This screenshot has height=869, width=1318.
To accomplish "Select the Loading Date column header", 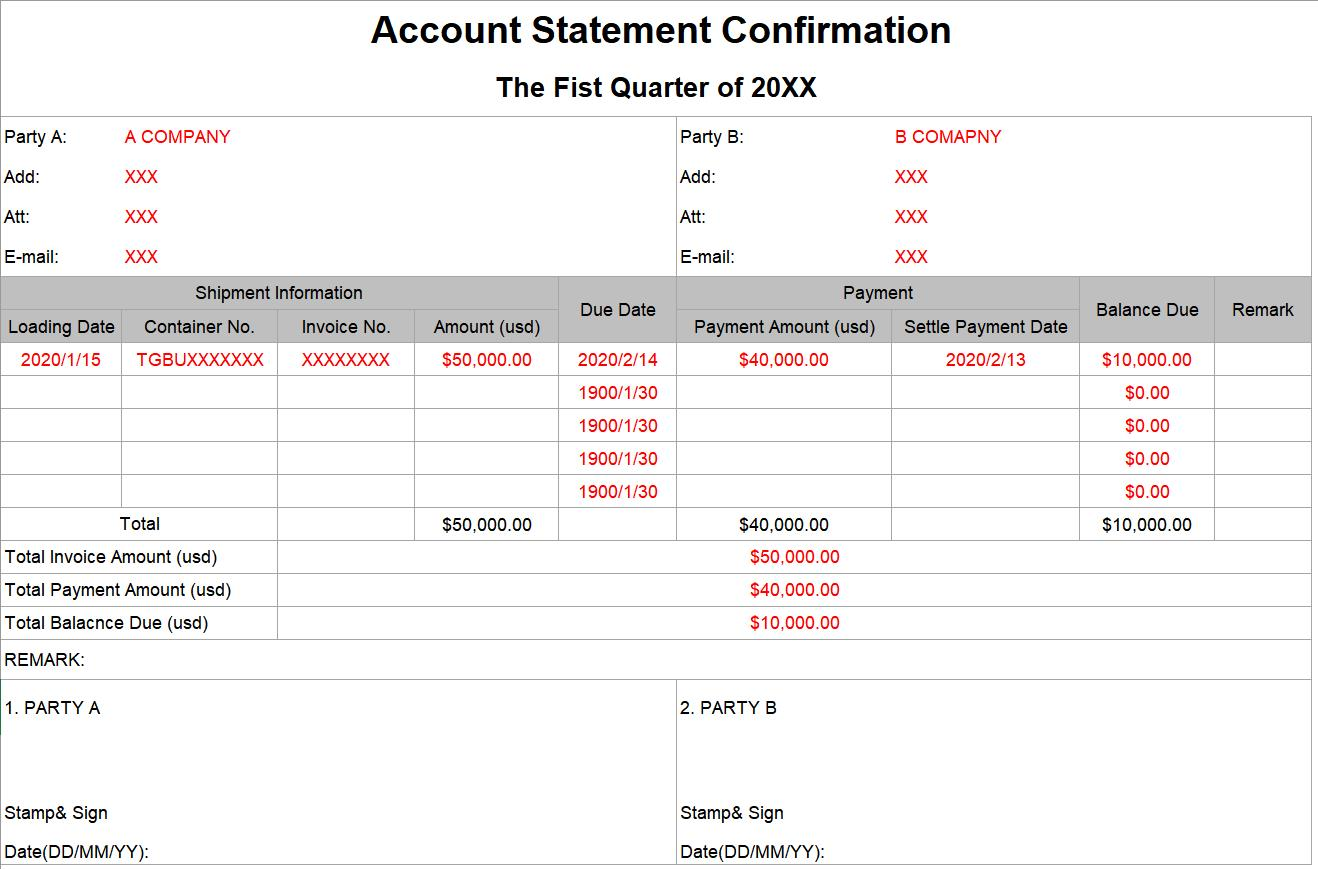I will [x=61, y=327].
